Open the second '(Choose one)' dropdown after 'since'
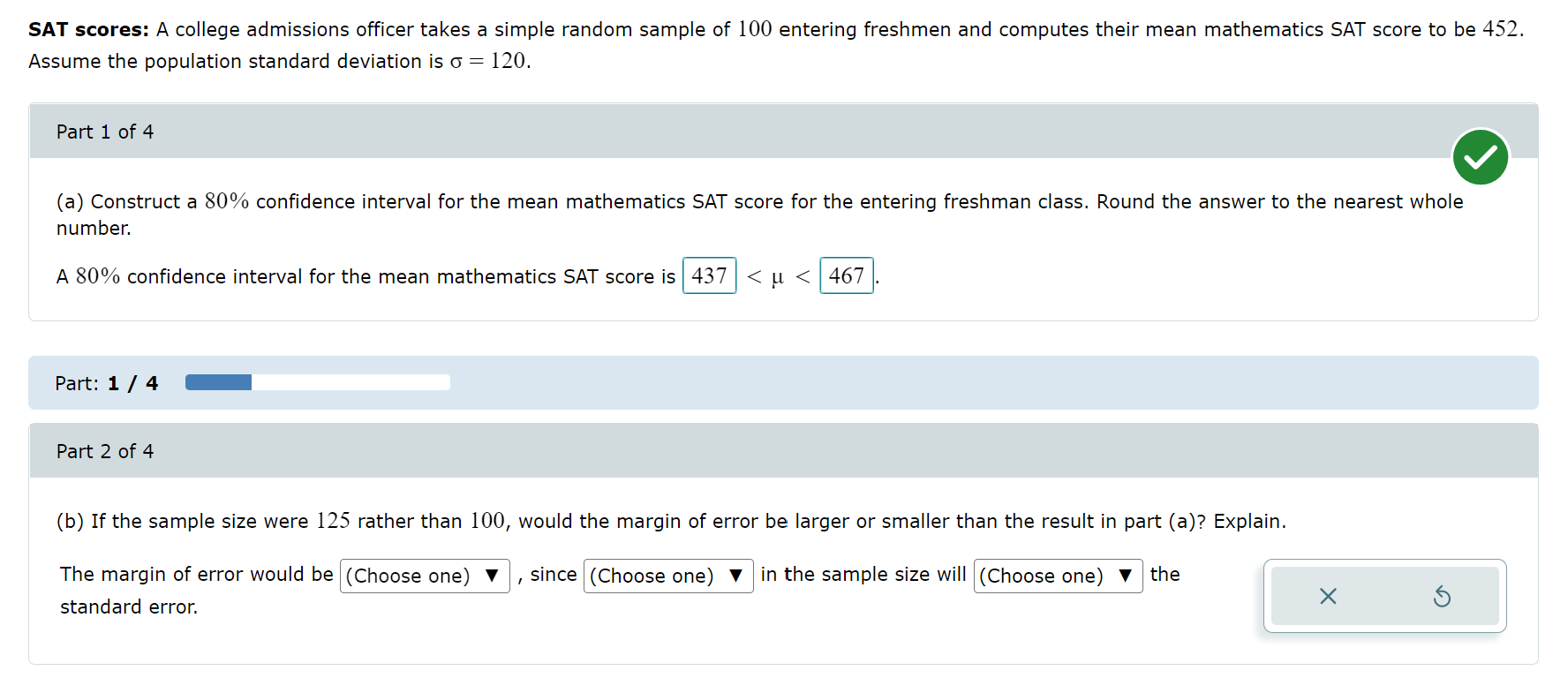This screenshot has width=1568, height=678. 668,576
